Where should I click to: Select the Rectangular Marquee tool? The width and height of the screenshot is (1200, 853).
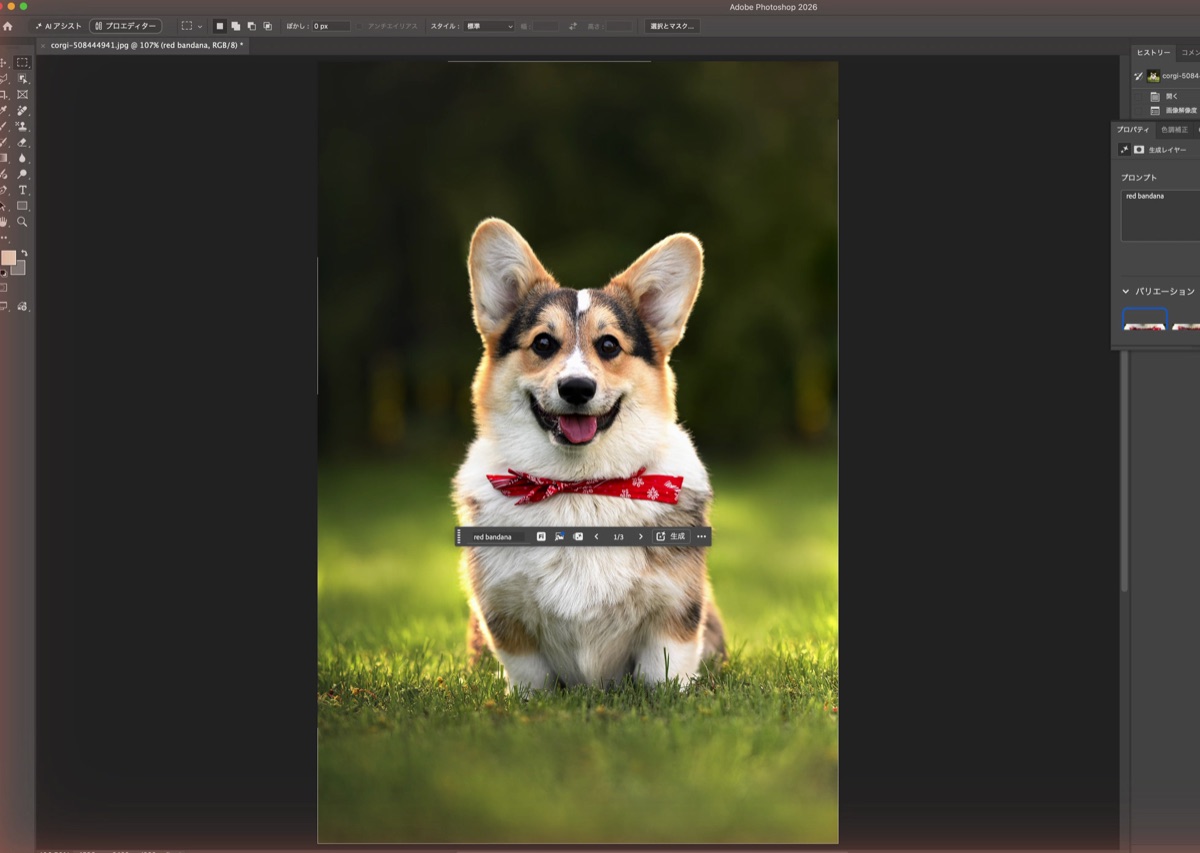coord(22,62)
